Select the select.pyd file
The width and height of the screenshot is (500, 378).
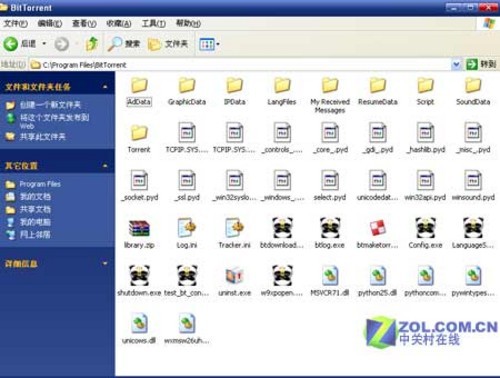[330, 186]
